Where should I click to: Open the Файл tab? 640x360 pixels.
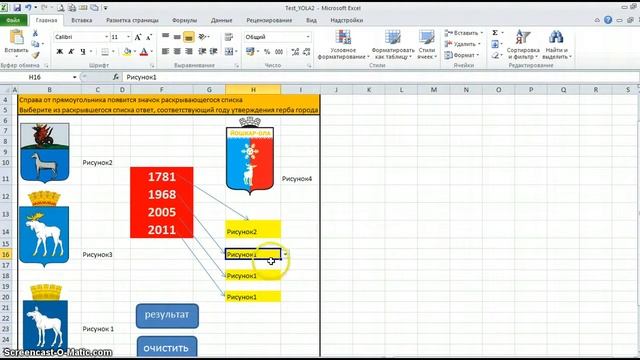tap(13, 20)
